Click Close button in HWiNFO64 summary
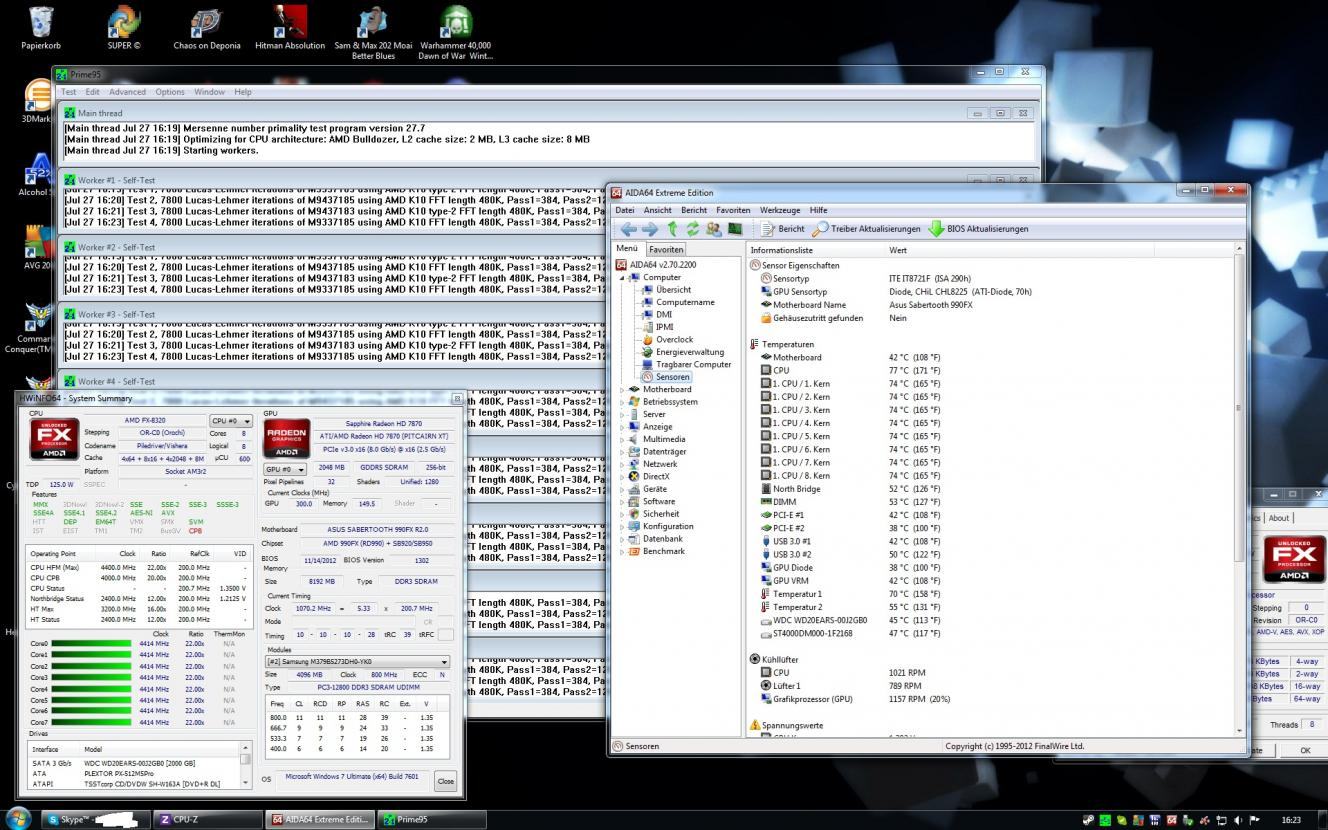Image resolution: width=1328 pixels, height=830 pixels. (445, 781)
